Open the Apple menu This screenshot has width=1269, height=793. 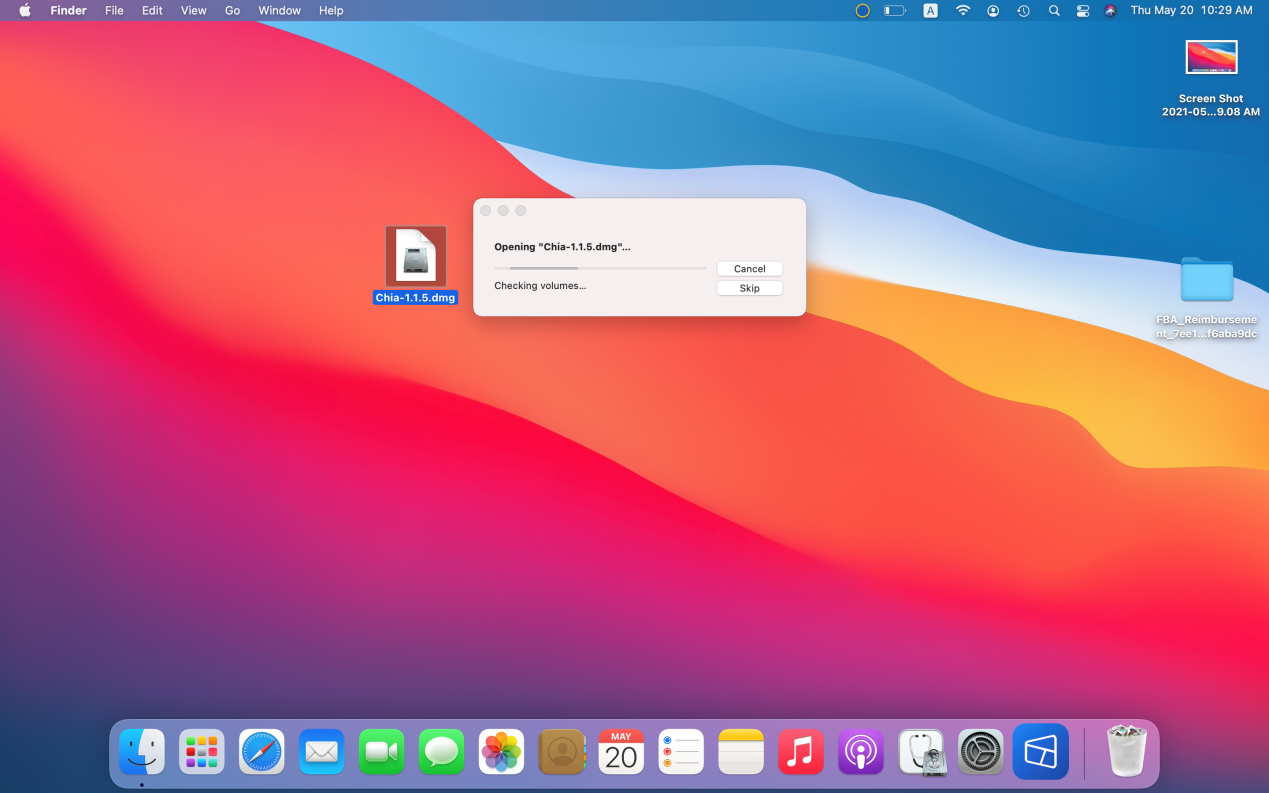point(25,10)
